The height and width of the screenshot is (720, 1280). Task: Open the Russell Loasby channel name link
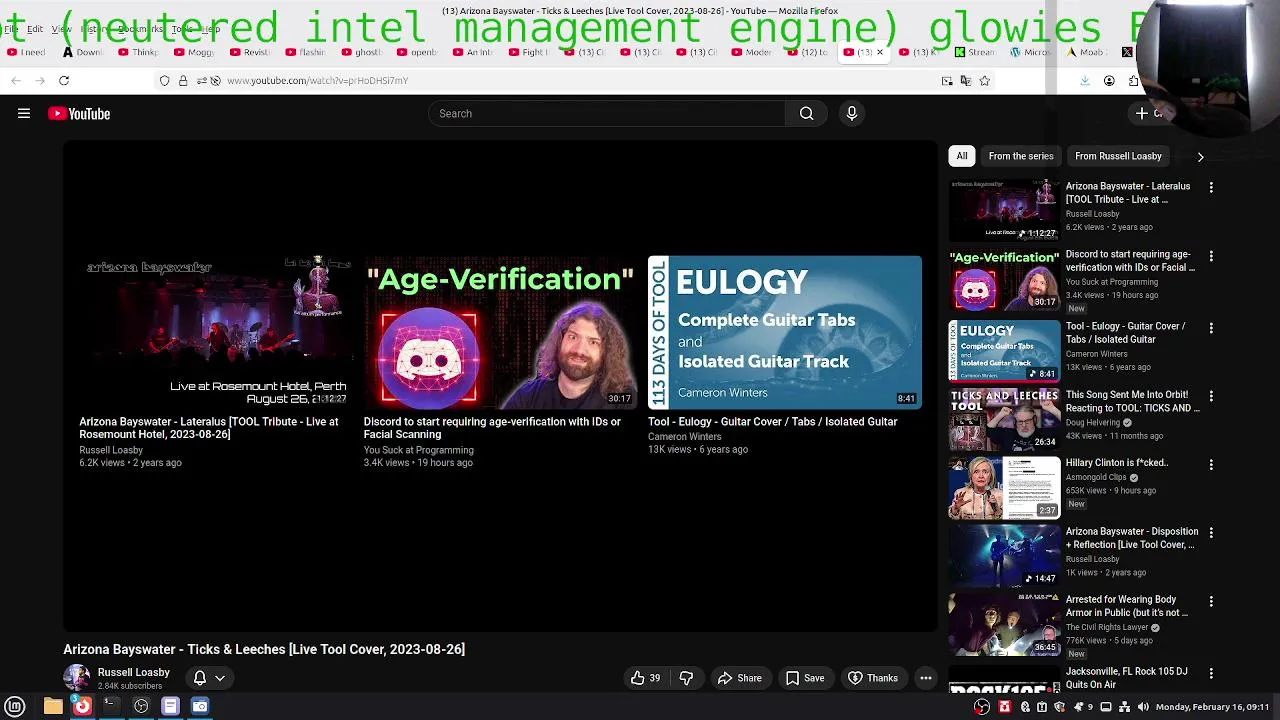(x=133, y=672)
